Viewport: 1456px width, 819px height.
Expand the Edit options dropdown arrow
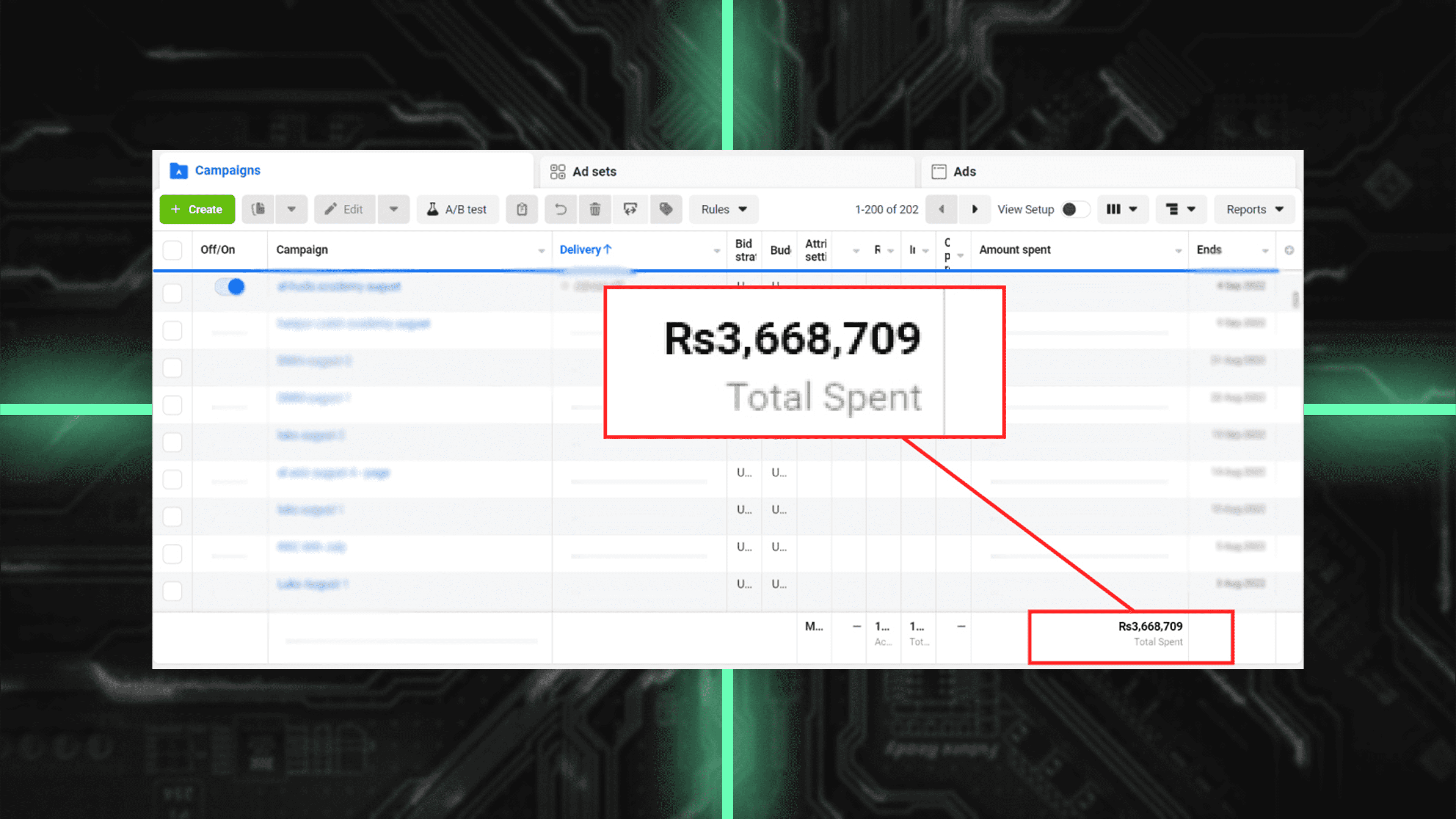coord(394,209)
